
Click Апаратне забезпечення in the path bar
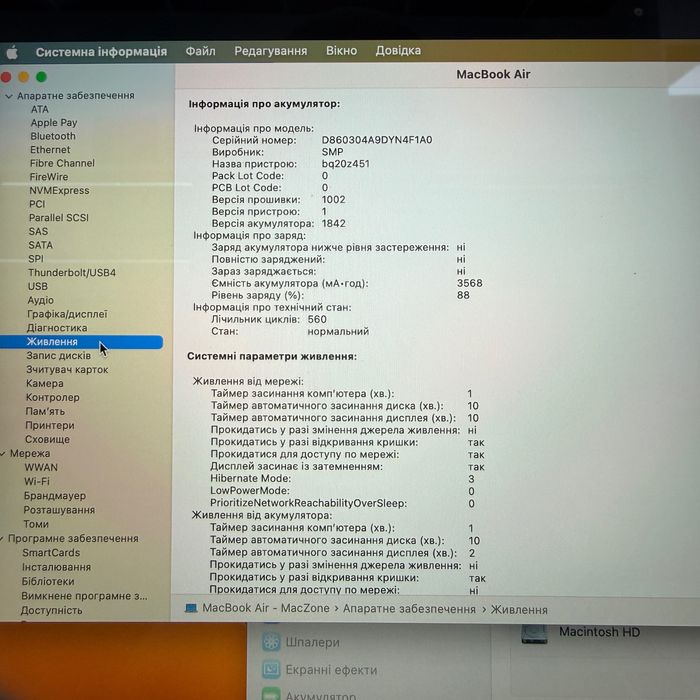(409, 609)
